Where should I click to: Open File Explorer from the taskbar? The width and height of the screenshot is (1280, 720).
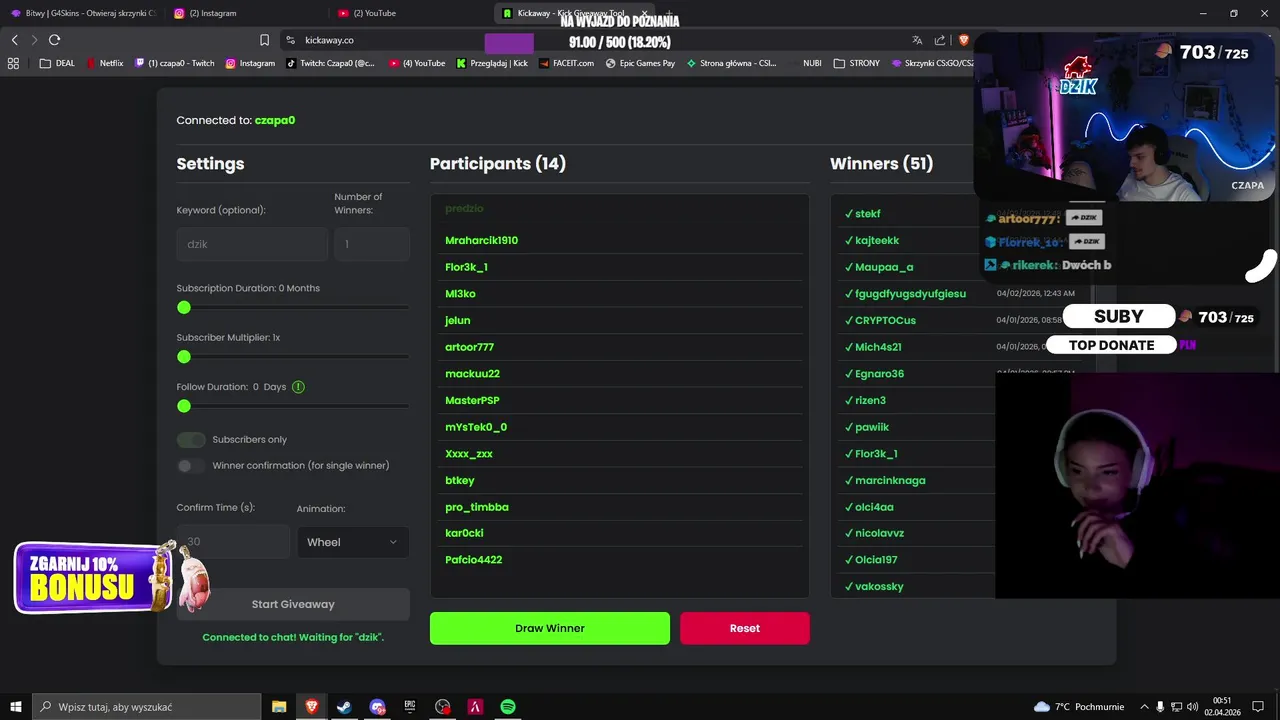[279, 707]
